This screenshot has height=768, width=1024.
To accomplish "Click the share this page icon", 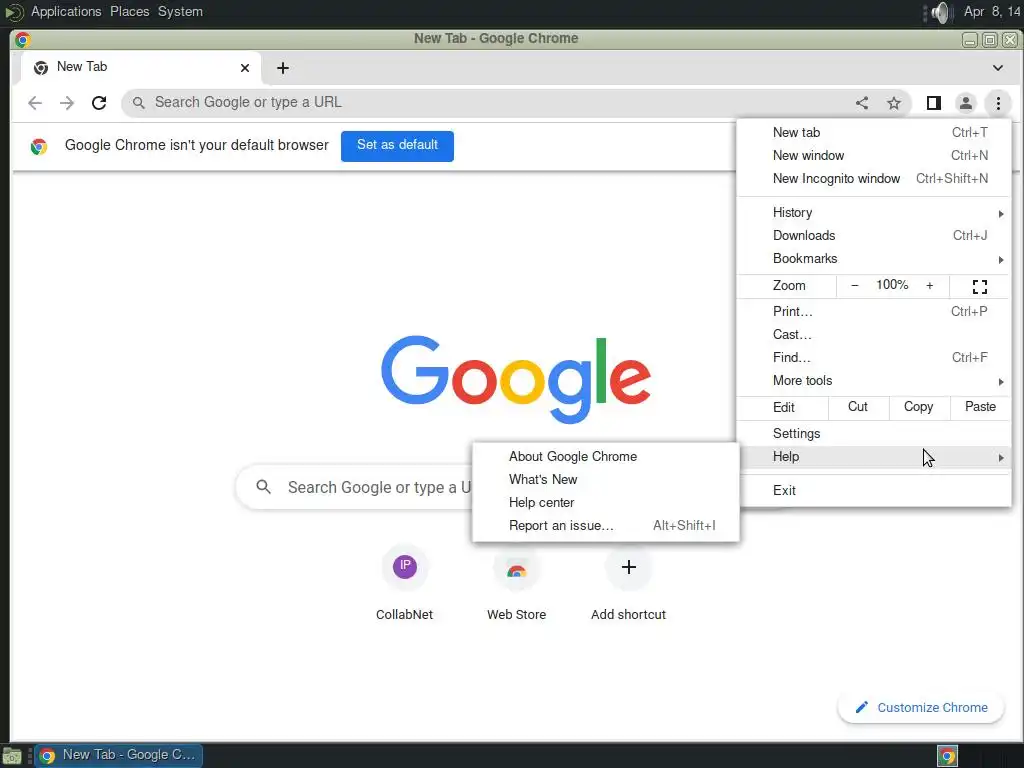I will coord(862,103).
